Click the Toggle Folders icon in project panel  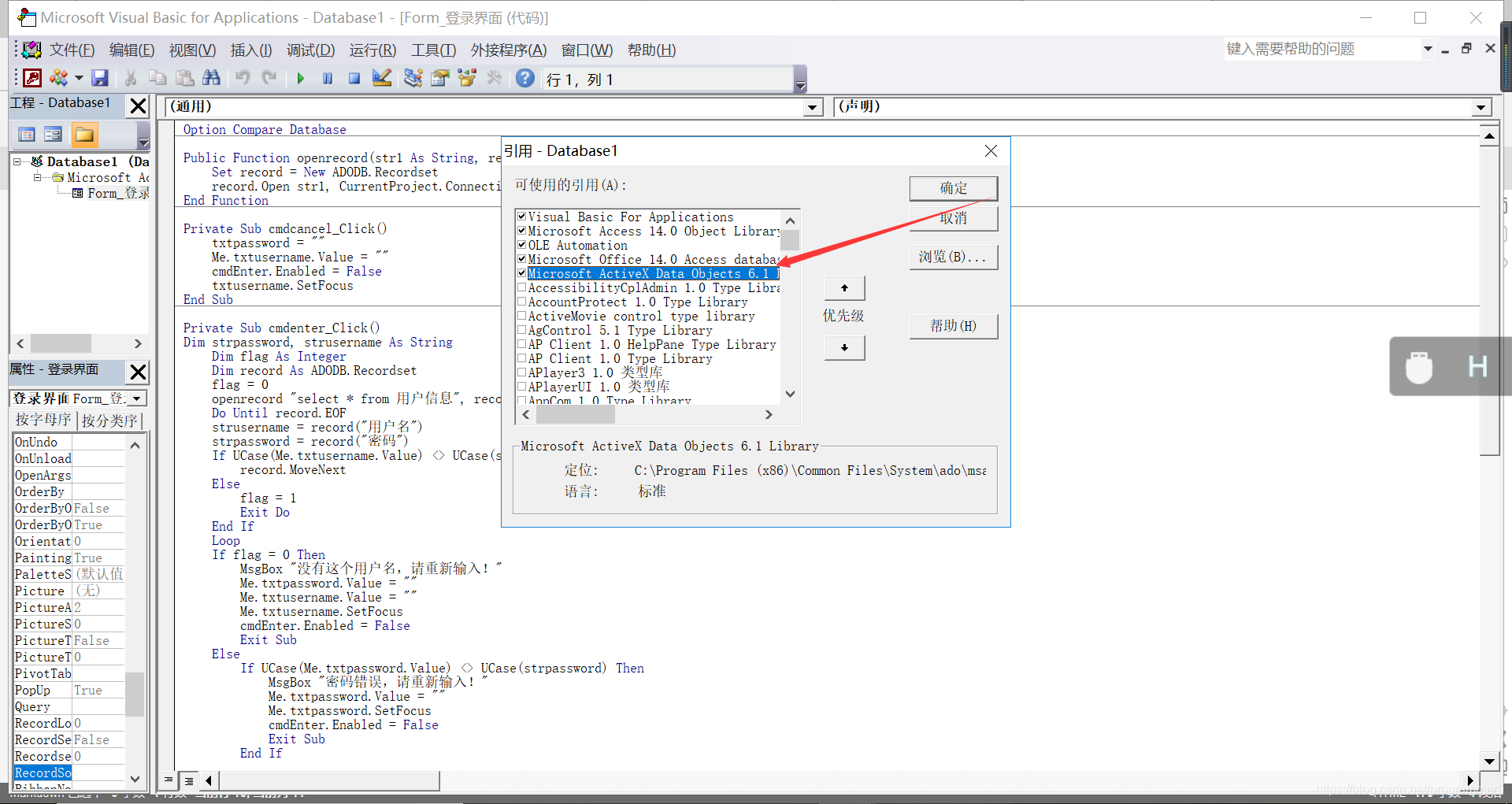(x=84, y=135)
